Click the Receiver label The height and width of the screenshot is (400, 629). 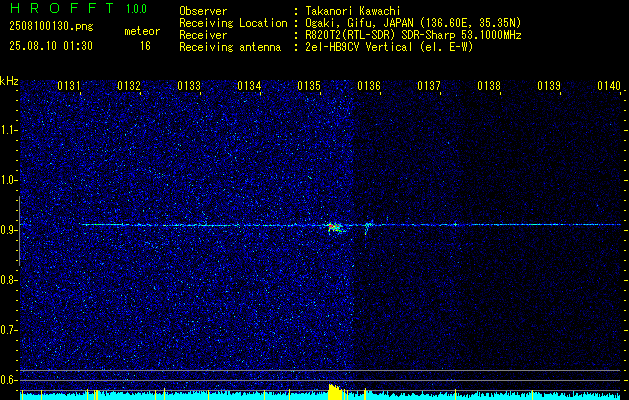coord(203,35)
